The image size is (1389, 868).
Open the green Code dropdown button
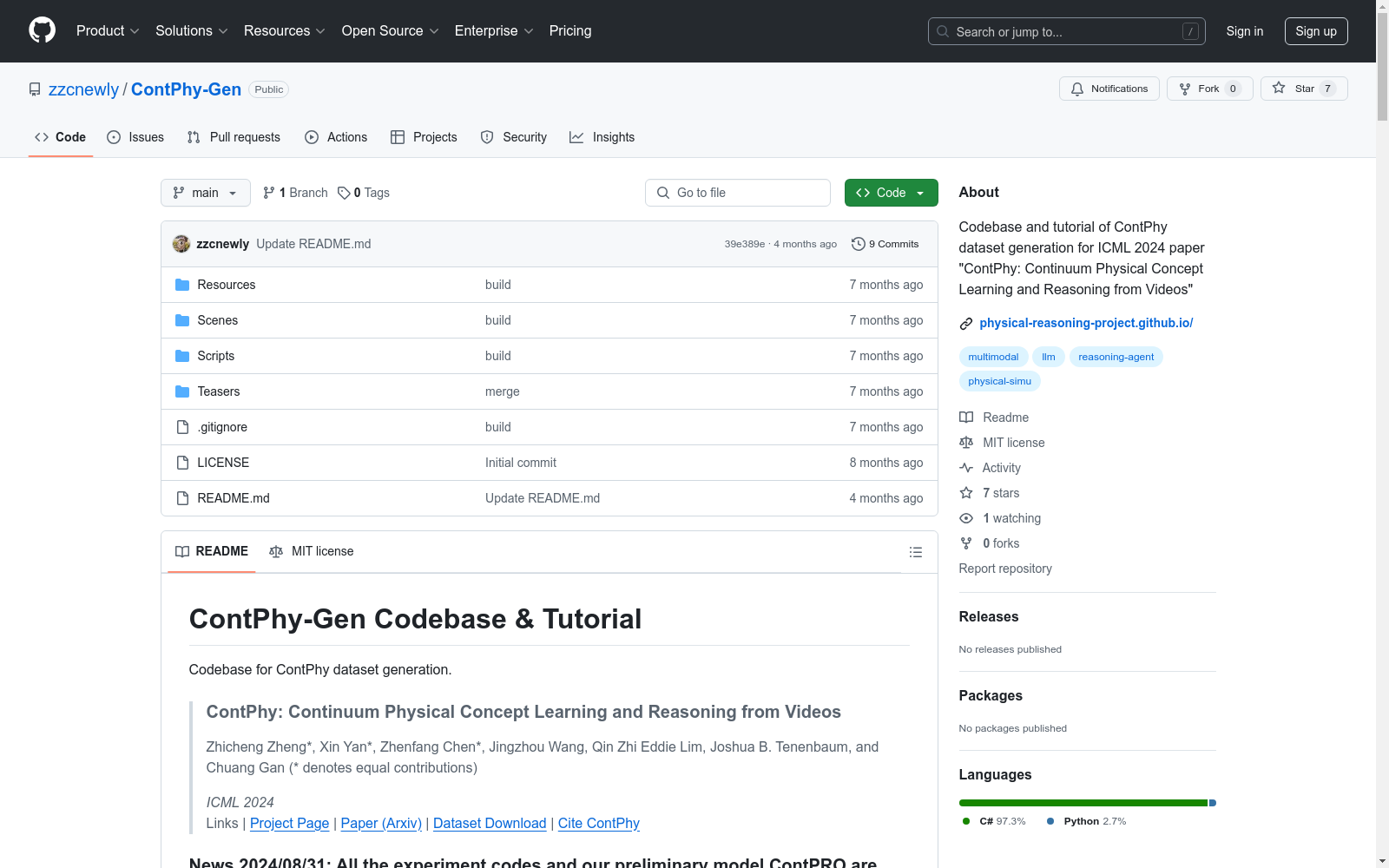(x=891, y=193)
